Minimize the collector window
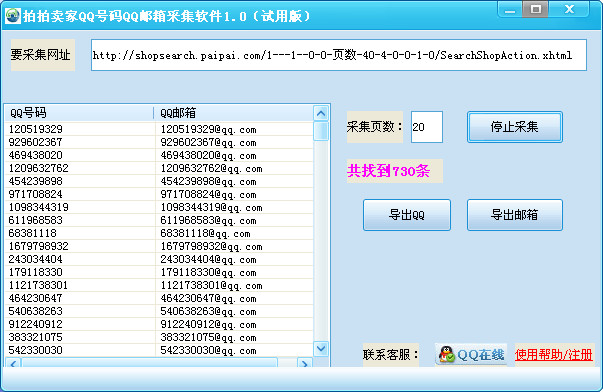This screenshot has width=603, height=392. pyautogui.click(x=510, y=10)
